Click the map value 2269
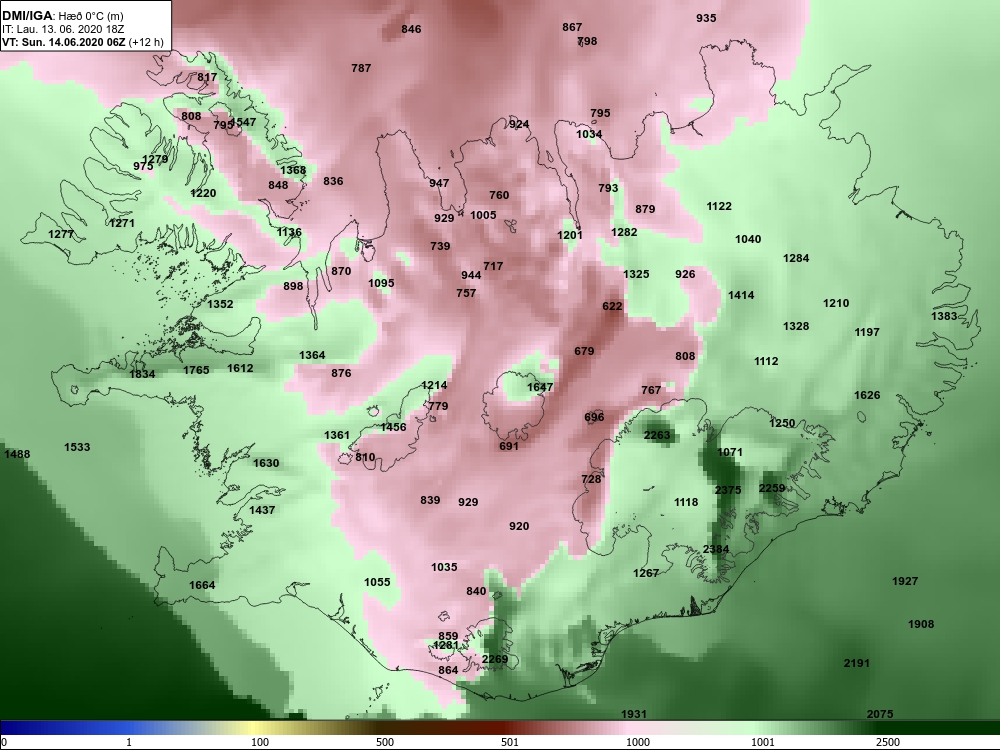This screenshot has height=750, width=1000. pyautogui.click(x=495, y=659)
